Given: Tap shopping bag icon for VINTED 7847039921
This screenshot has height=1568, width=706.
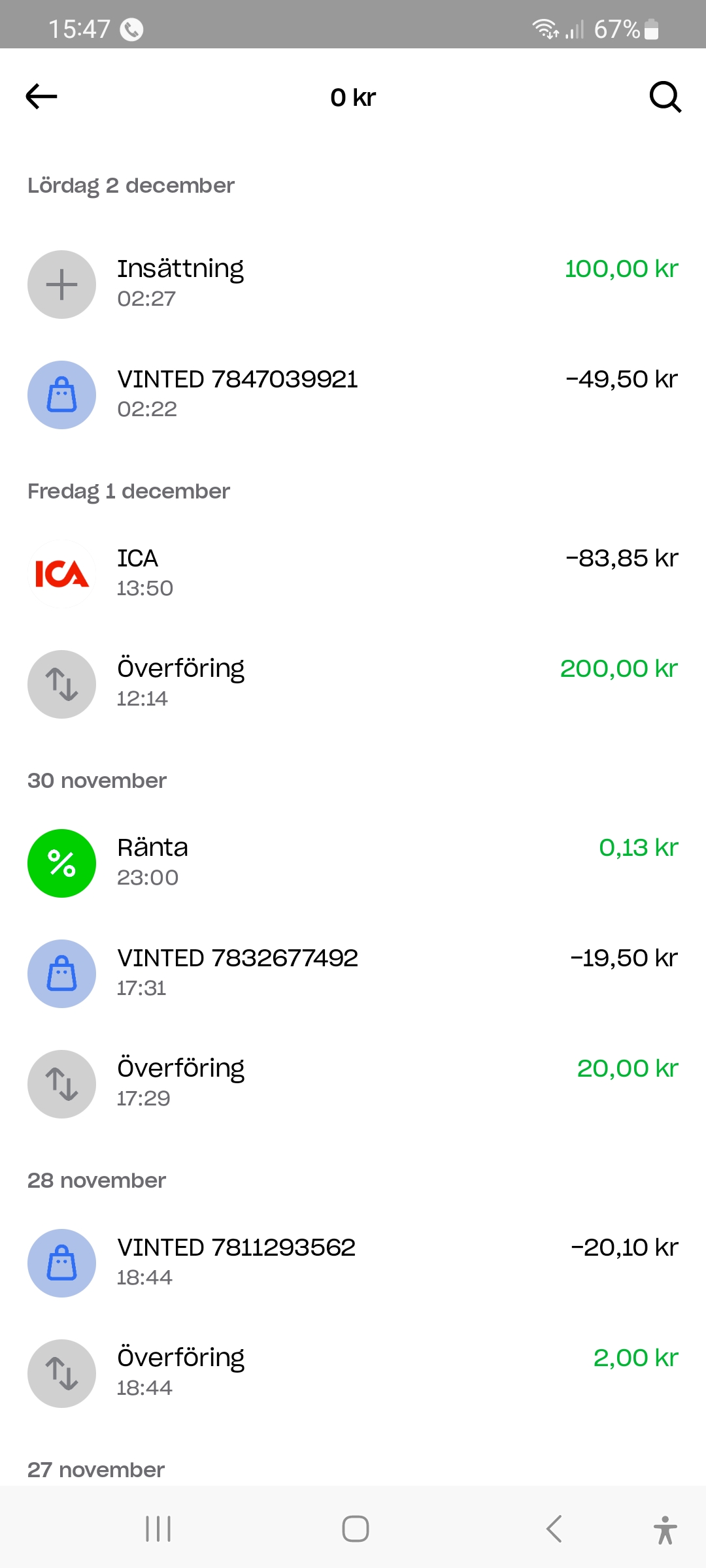Looking at the screenshot, I should (x=61, y=395).
